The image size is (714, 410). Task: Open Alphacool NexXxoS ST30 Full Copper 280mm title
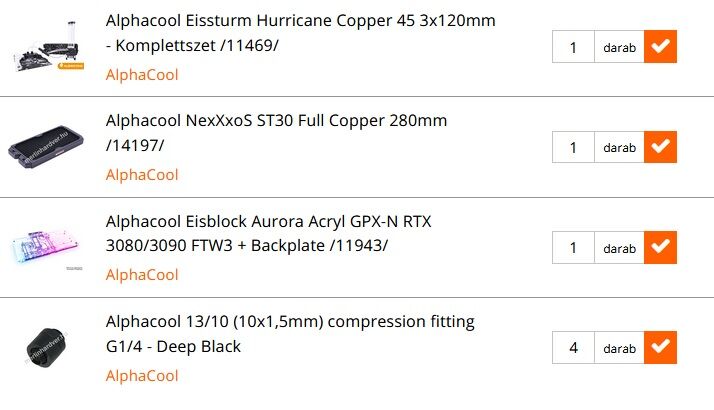(x=276, y=121)
